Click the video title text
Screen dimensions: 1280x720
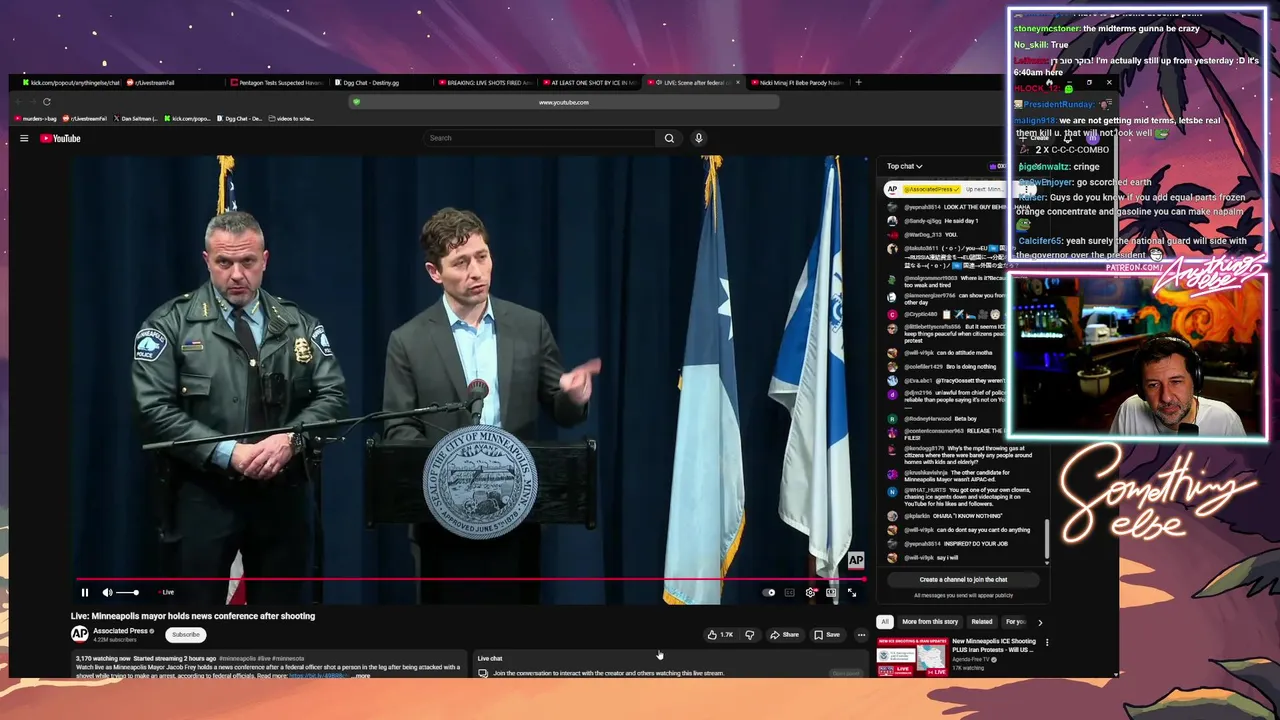(193, 616)
